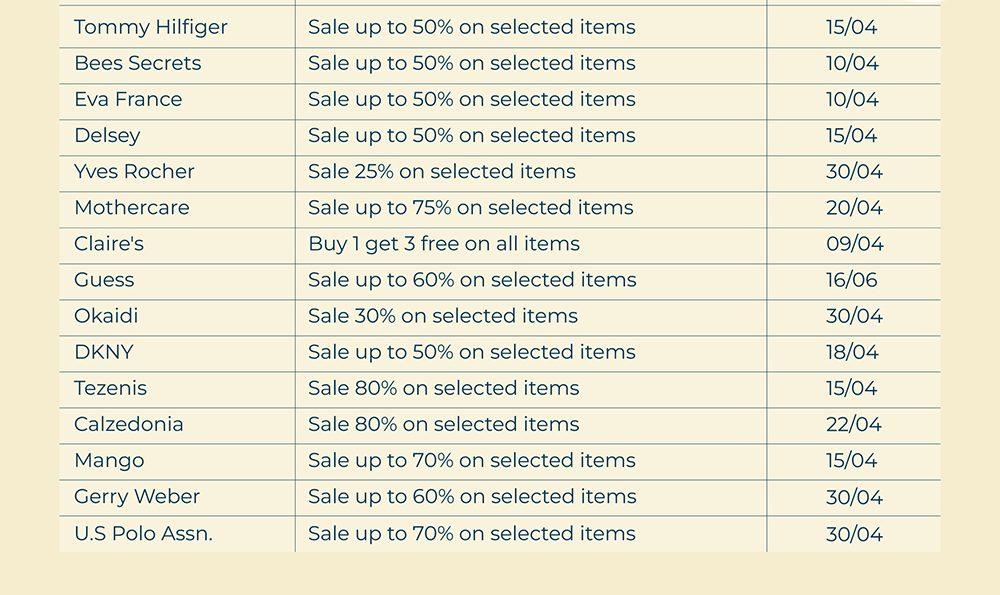The image size is (1000, 595).
Task: Click the Tezenis brand name
Action: (x=110, y=388)
